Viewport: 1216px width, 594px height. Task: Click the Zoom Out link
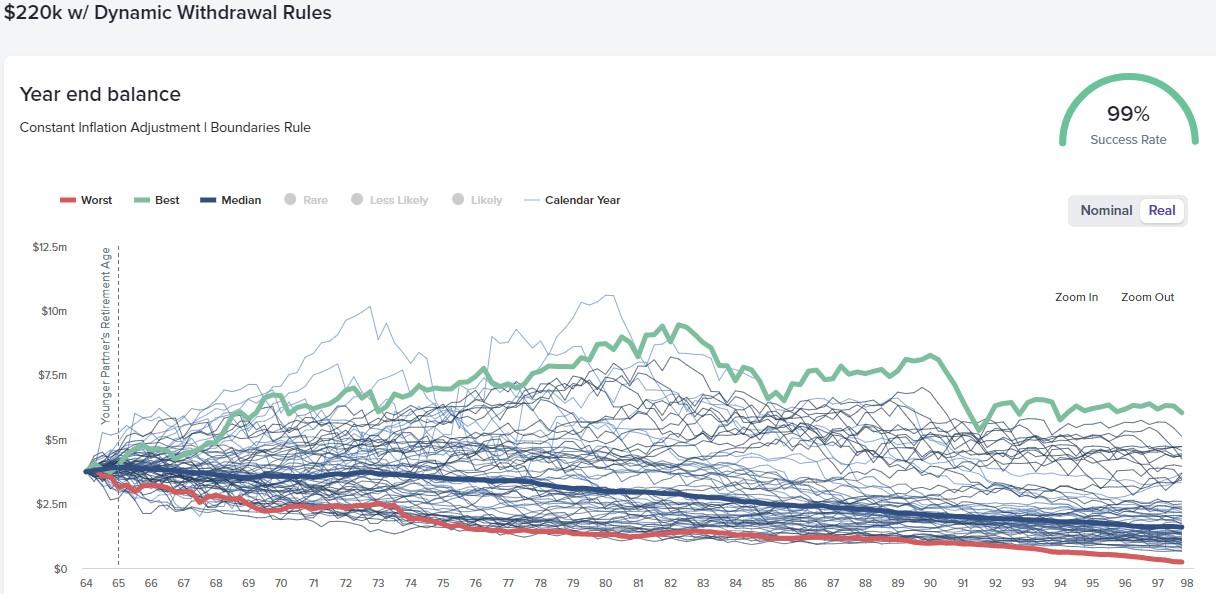(x=1147, y=297)
